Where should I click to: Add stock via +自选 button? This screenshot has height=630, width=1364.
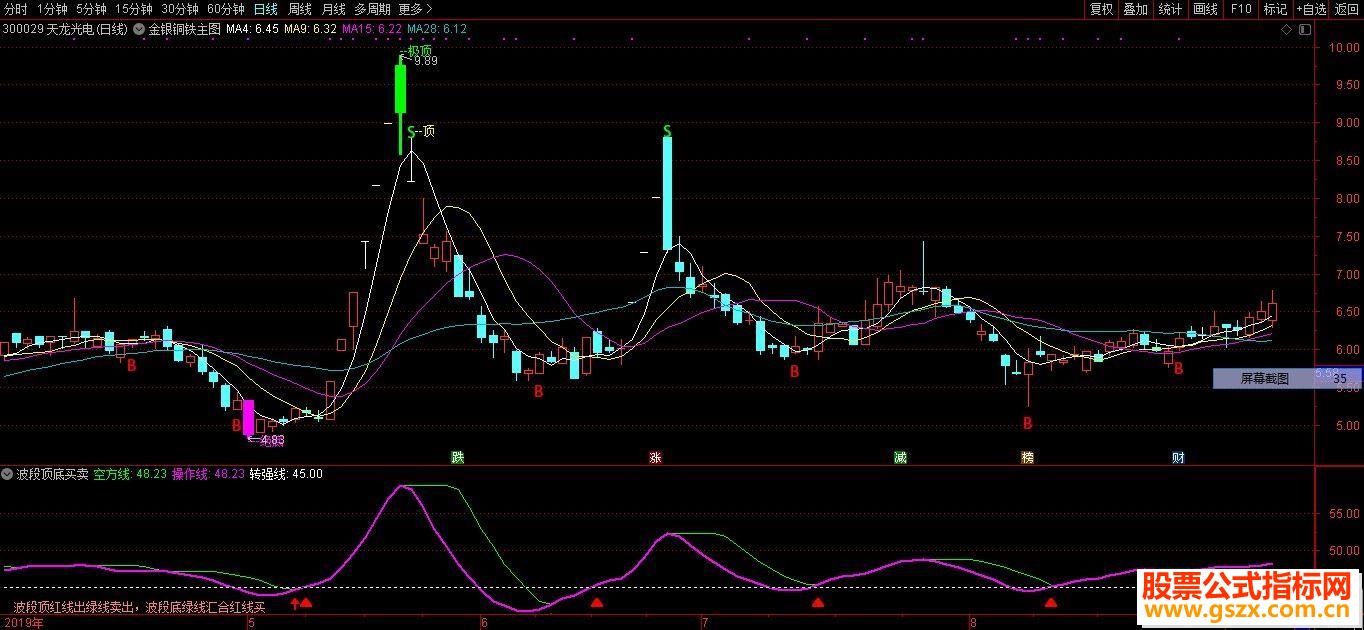(1312, 9)
